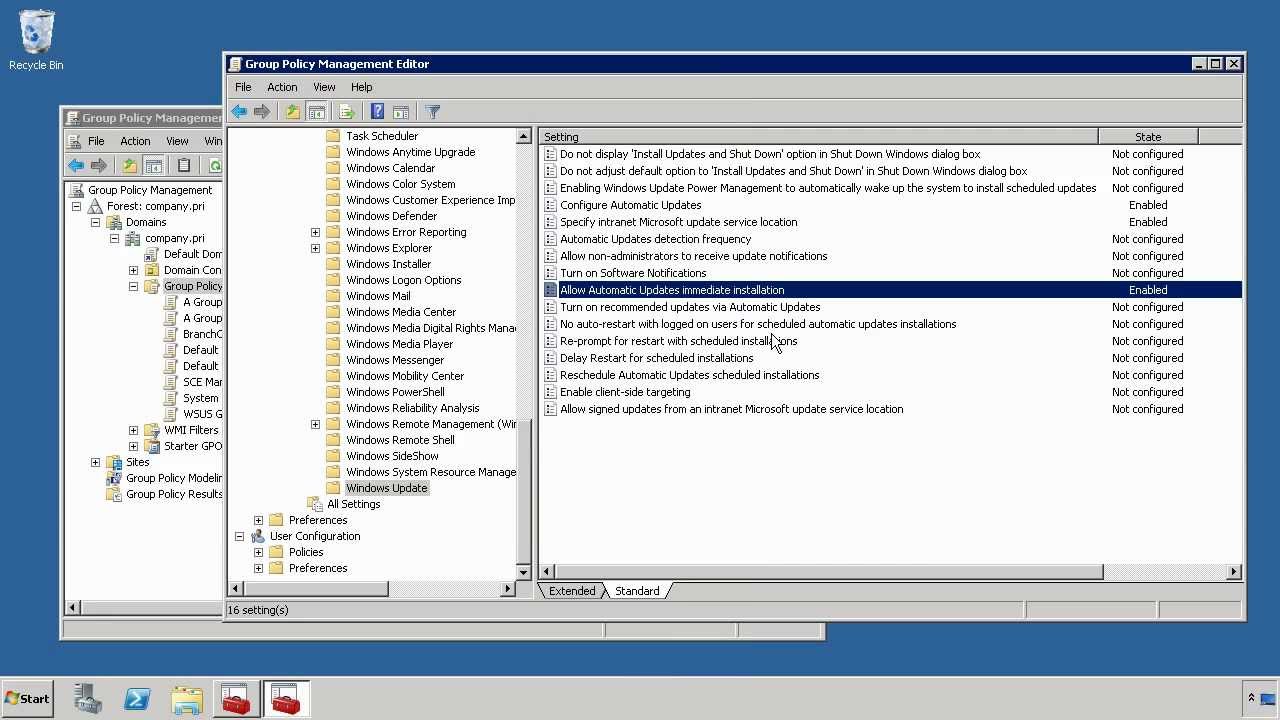Click the folder icon beside Windows Defender
The height and width of the screenshot is (720, 1280).
click(333, 216)
